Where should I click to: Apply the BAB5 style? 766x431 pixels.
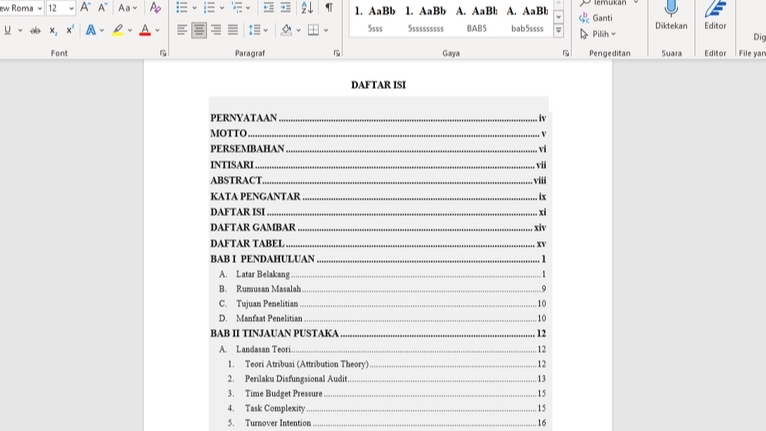(476, 19)
